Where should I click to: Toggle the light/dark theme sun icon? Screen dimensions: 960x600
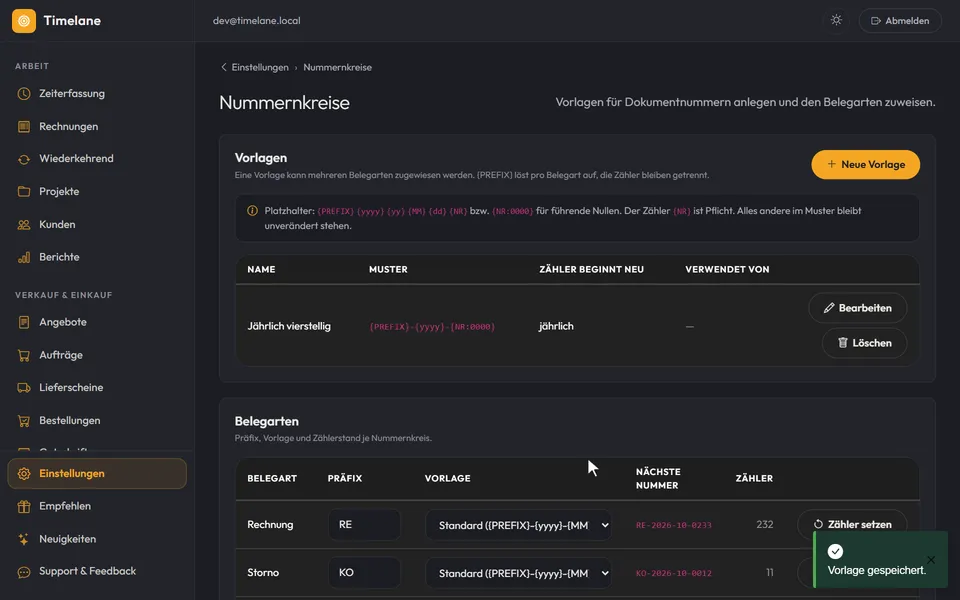coord(836,20)
